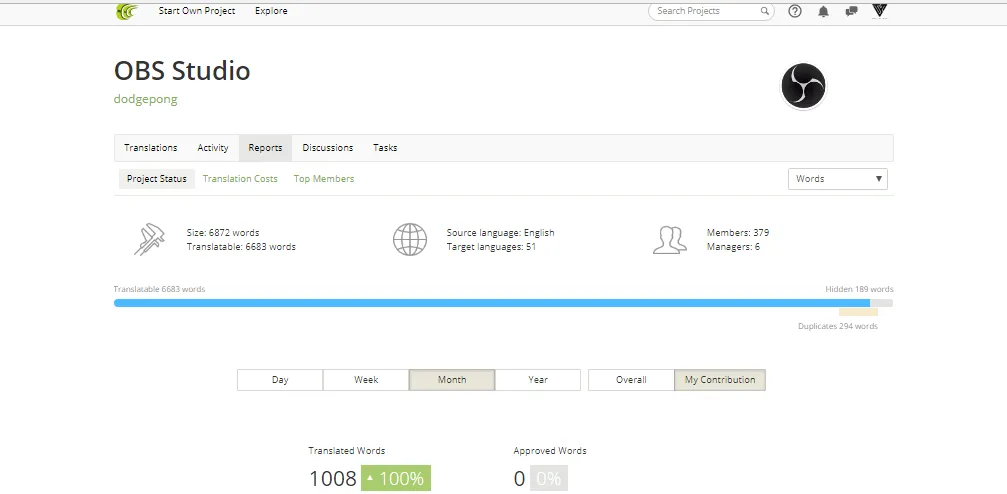Open the messages chat icon
The height and width of the screenshot is (494, 1007).
click(x=852, y=11)
